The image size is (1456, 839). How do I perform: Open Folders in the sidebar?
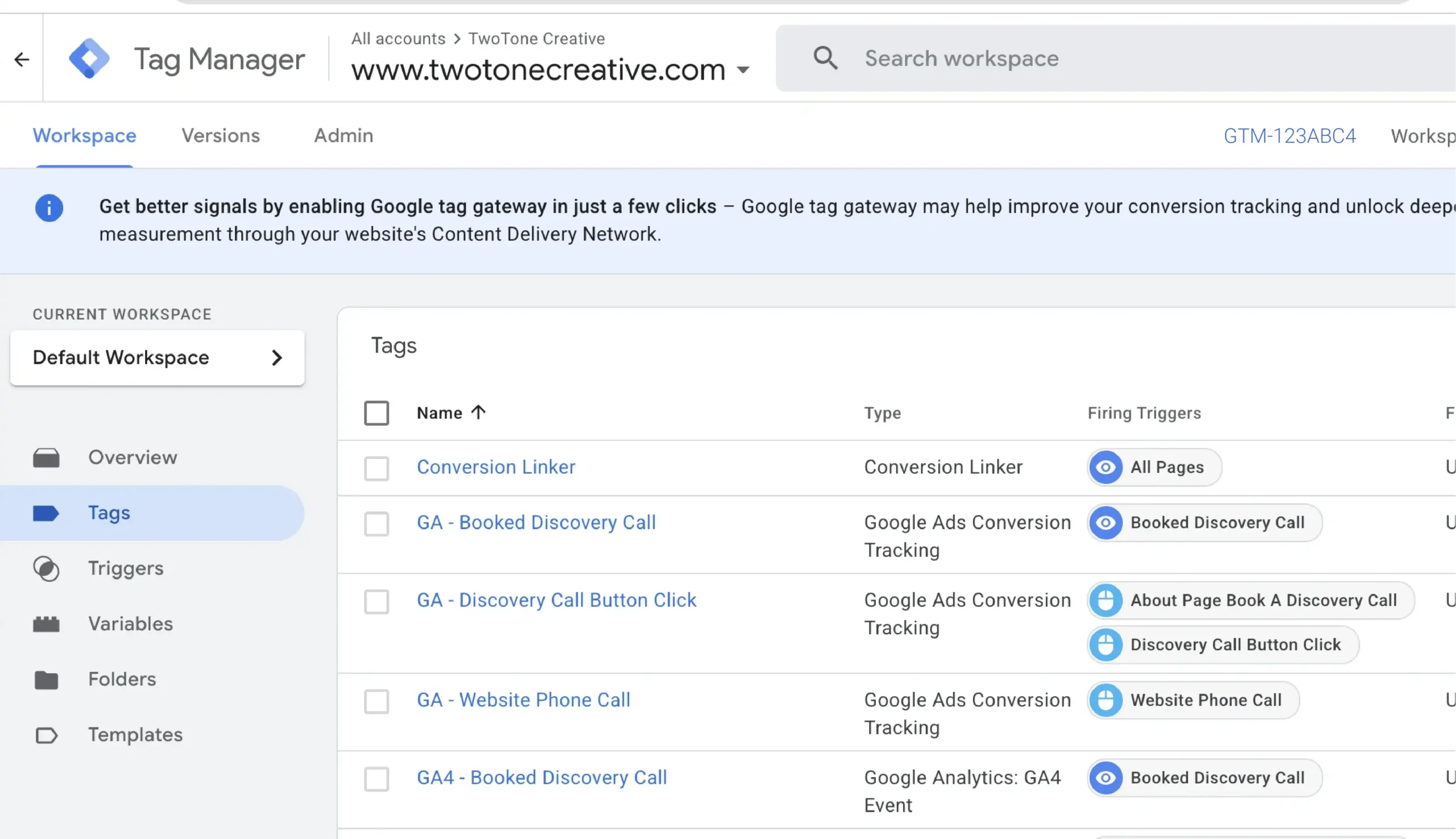[x=122, y=679]
